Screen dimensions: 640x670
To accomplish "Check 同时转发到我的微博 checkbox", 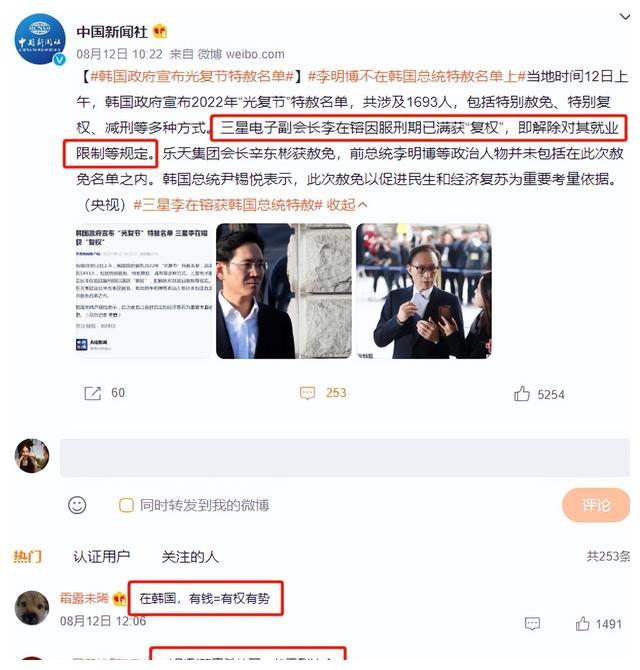I will (126, 505).
